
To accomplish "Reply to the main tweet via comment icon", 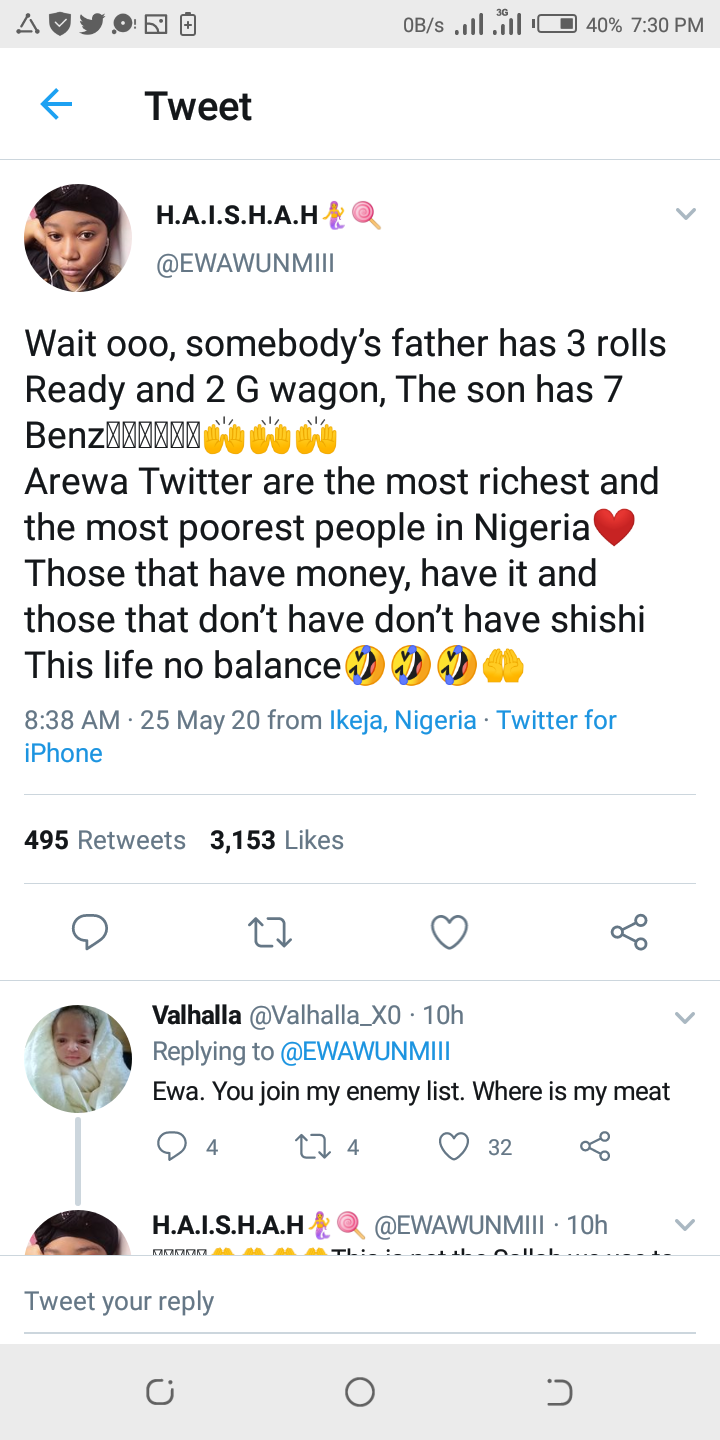I will tap(90, 932).
